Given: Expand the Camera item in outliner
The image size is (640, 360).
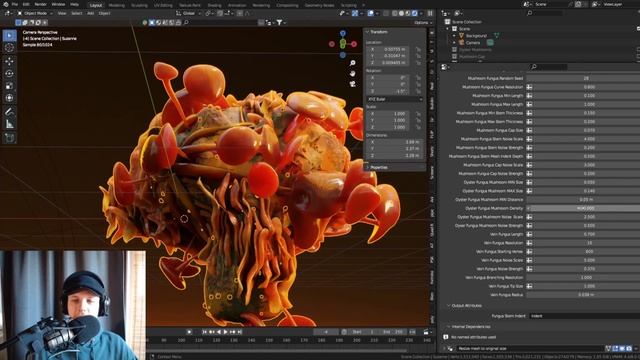Looking at the screenshot, I should 454,42.
